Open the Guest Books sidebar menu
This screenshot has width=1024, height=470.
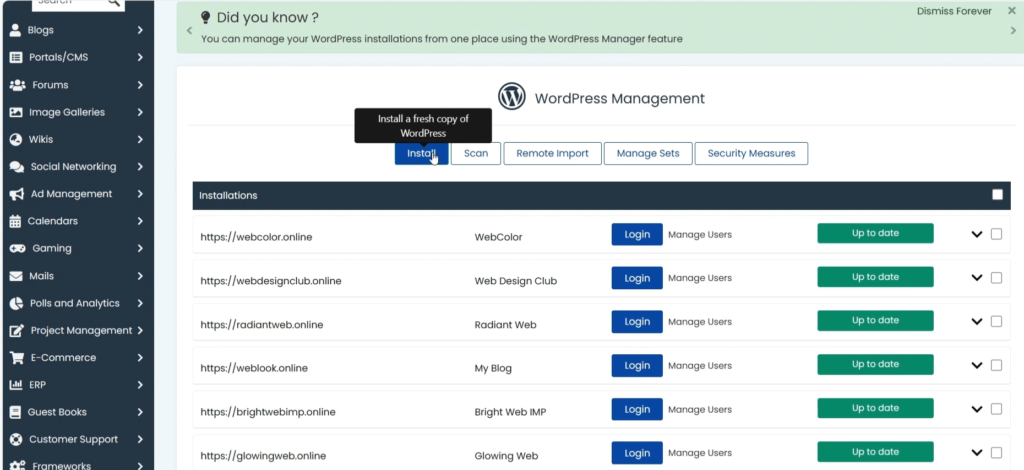(77, 412)
